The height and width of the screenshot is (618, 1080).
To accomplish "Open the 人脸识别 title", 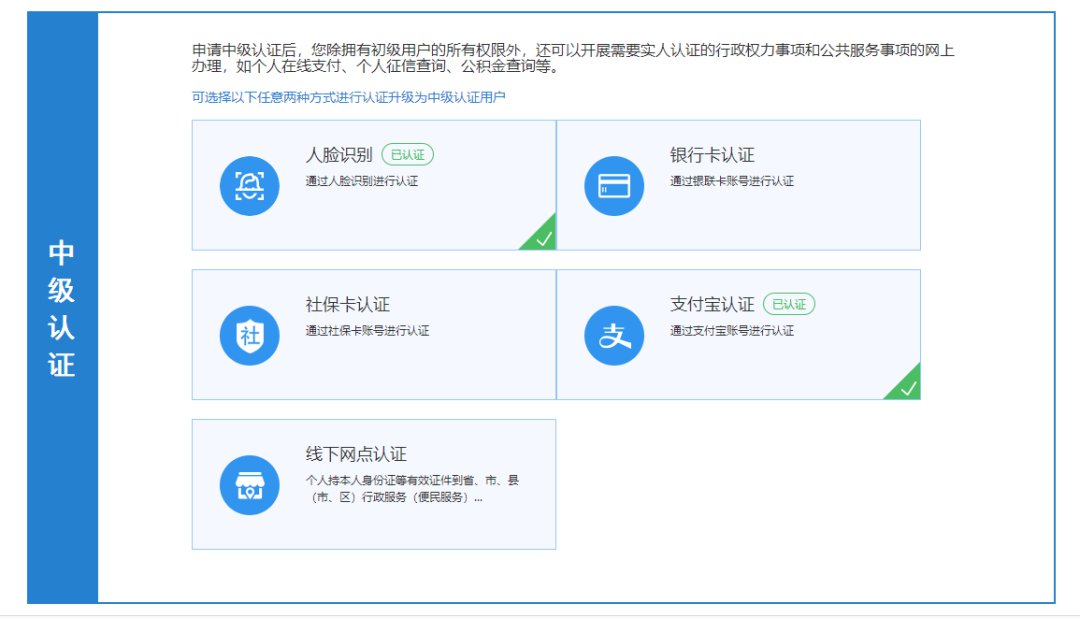I will [x=339, y=155].
